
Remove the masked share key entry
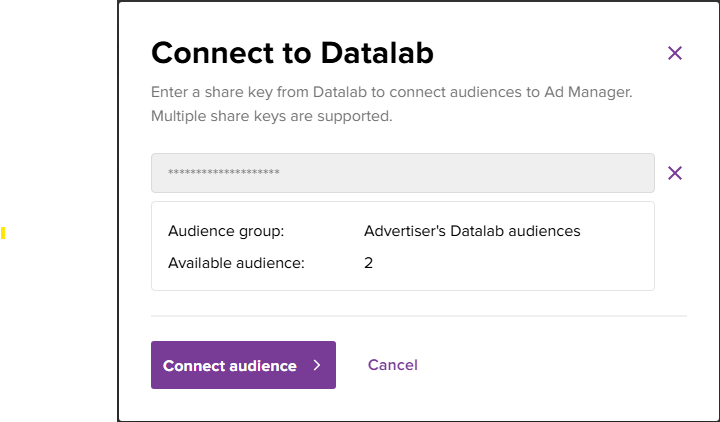click(x=675, y=173)
